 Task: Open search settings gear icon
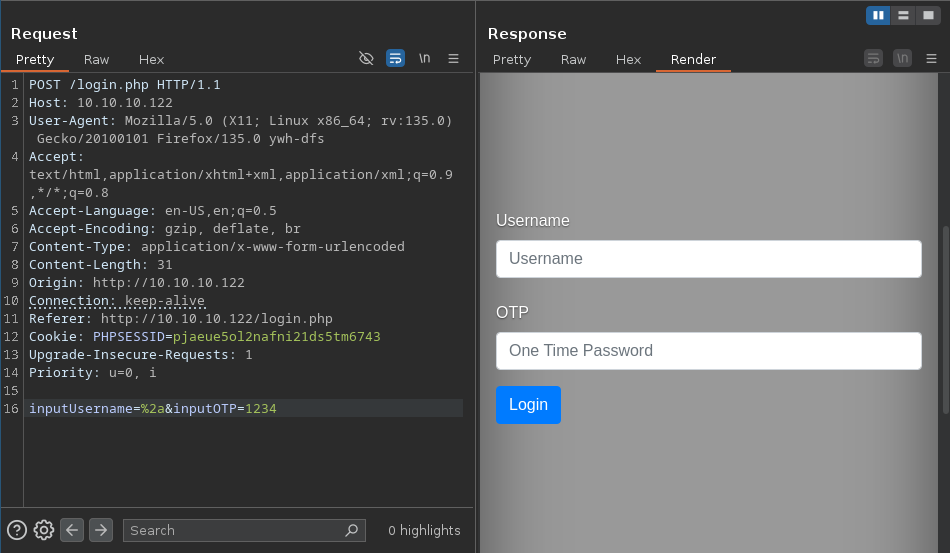pos(44,530)
